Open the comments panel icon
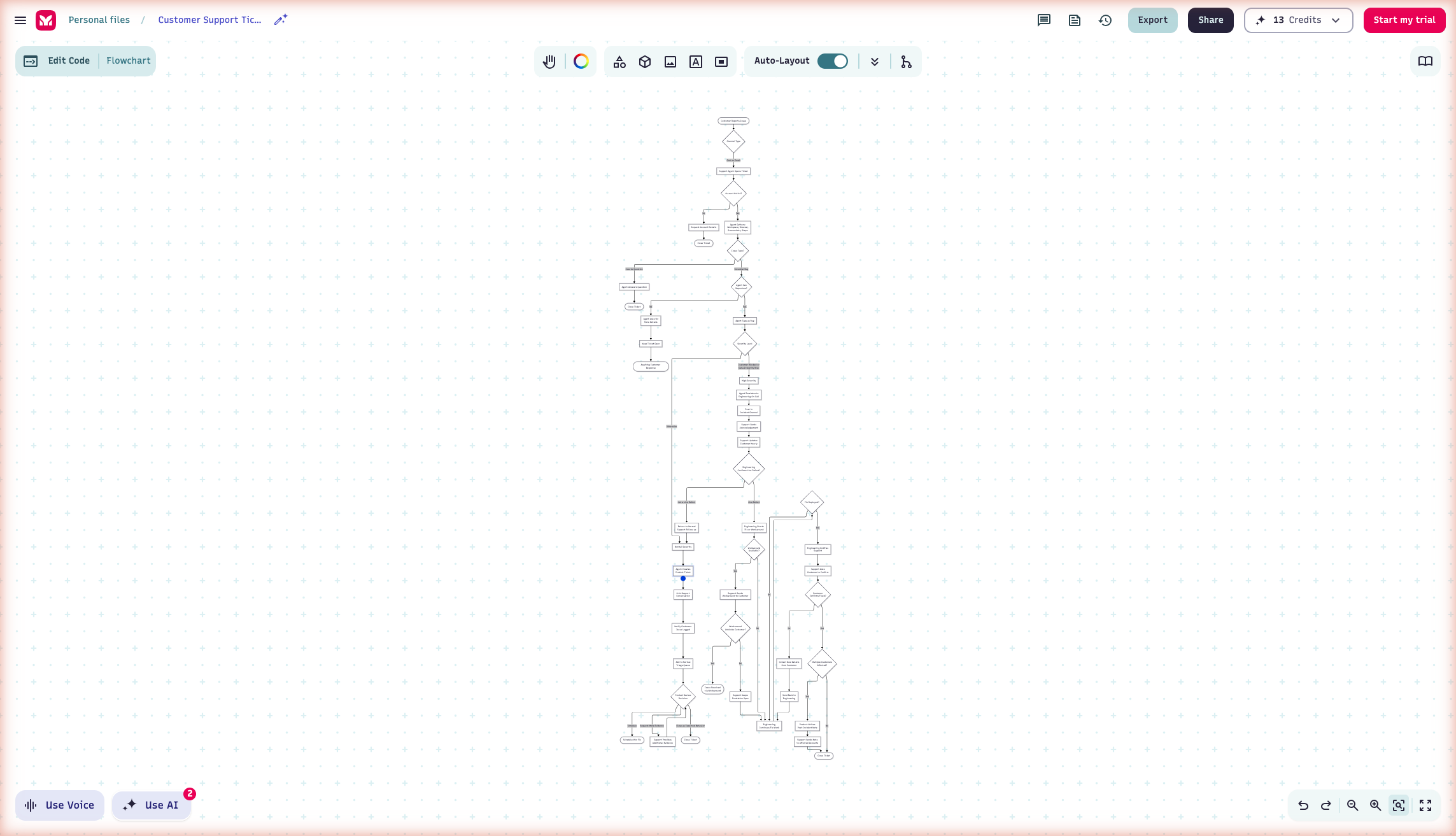1456x836 pixels. click(1044, 20)
